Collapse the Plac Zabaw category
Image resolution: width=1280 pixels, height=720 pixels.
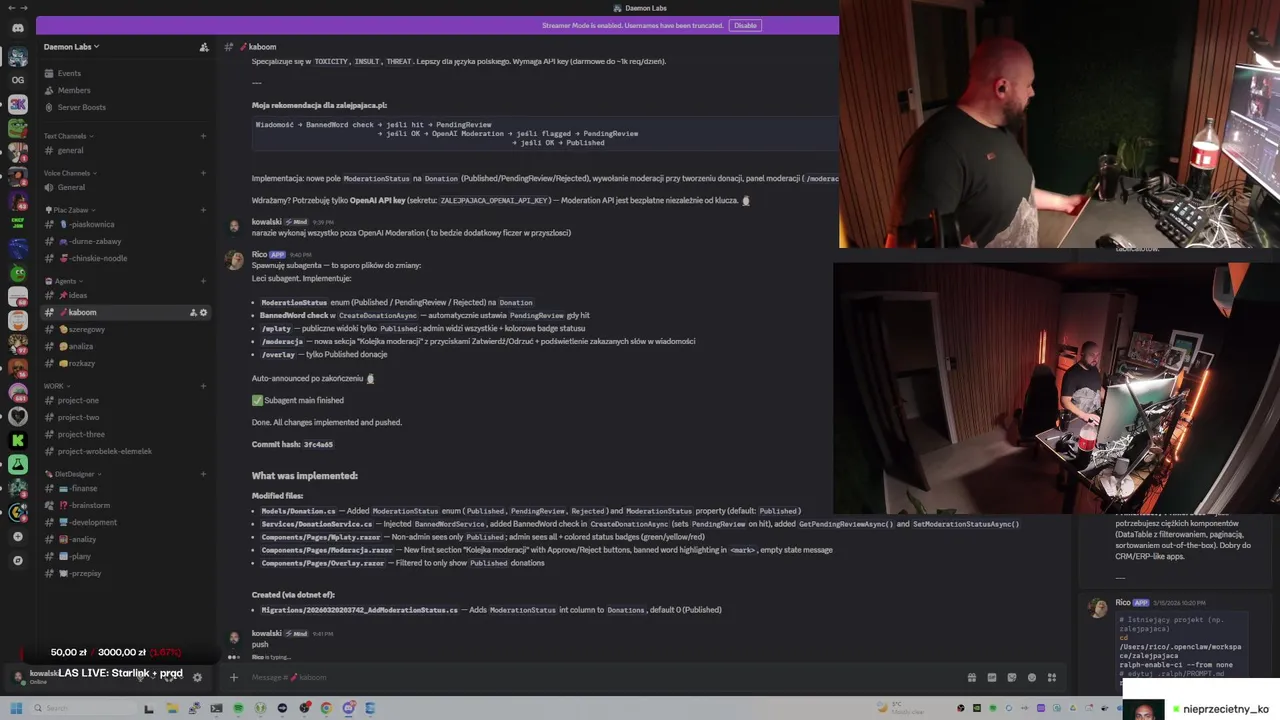(71, 210)
